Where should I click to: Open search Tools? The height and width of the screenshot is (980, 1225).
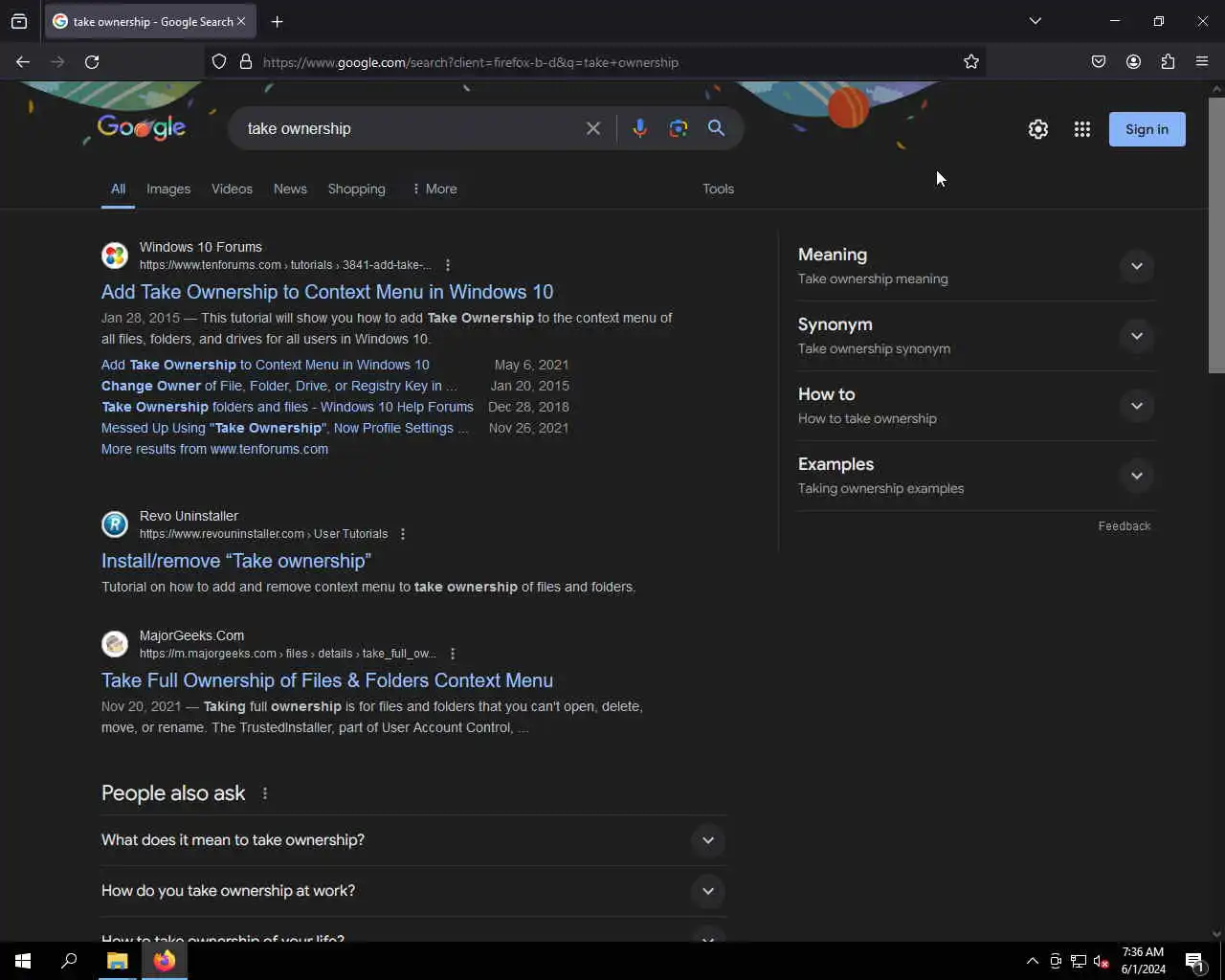(x=718, y=189)
